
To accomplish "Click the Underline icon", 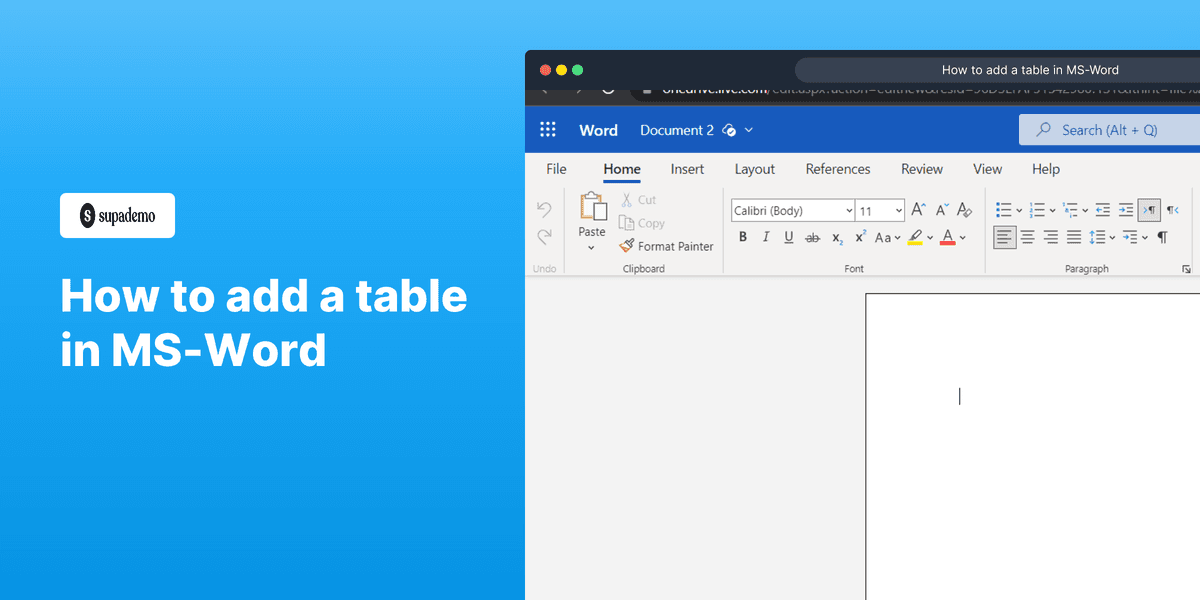I will 789,237.
